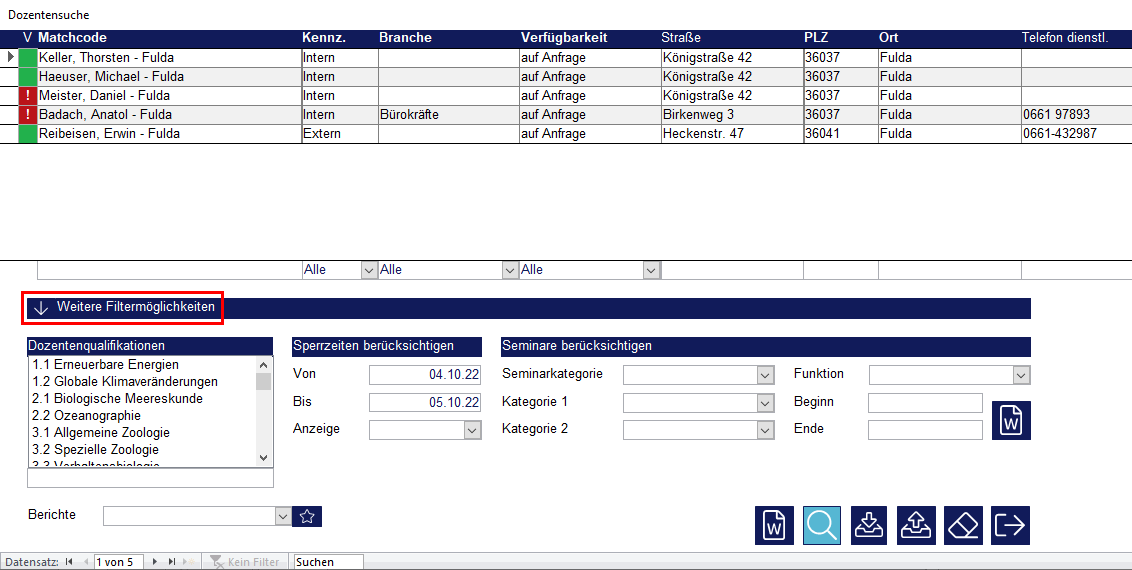Expand the Funktion combo box
The height and width of the screenshot is (570, 1132).
coord(1021,375)
